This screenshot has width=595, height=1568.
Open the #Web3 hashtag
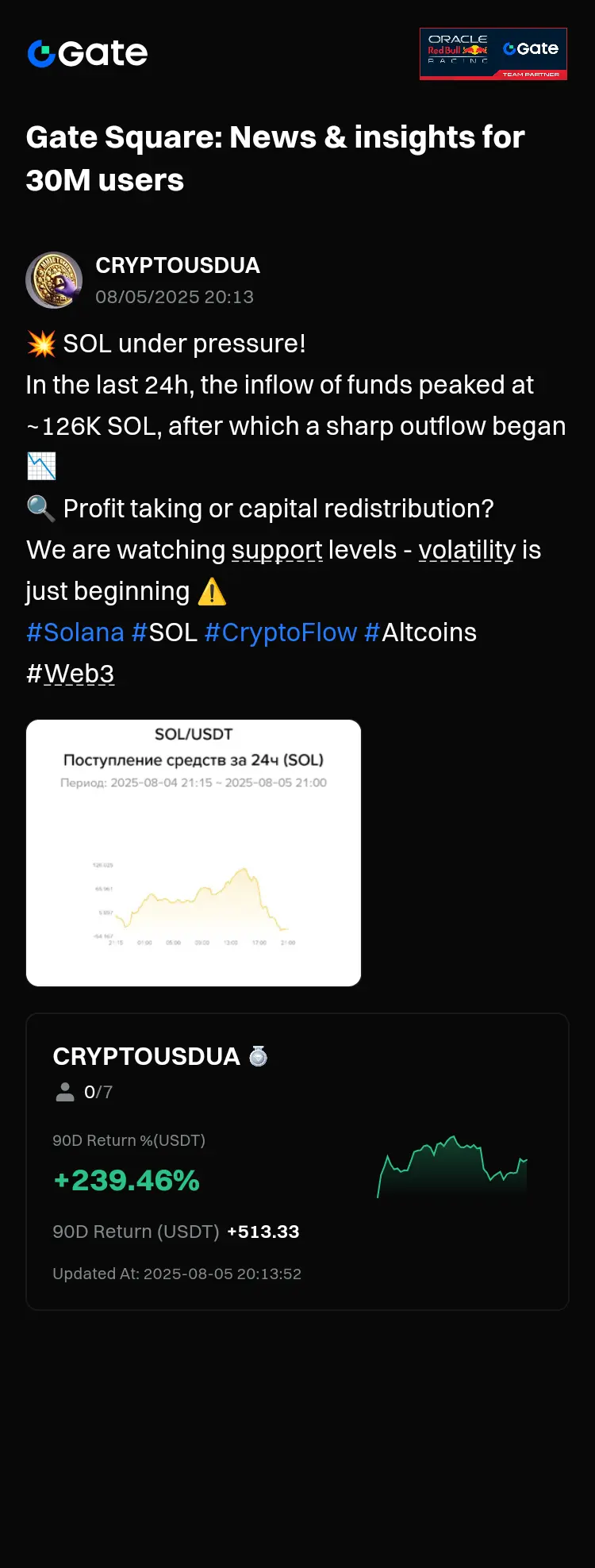[71, 674]
